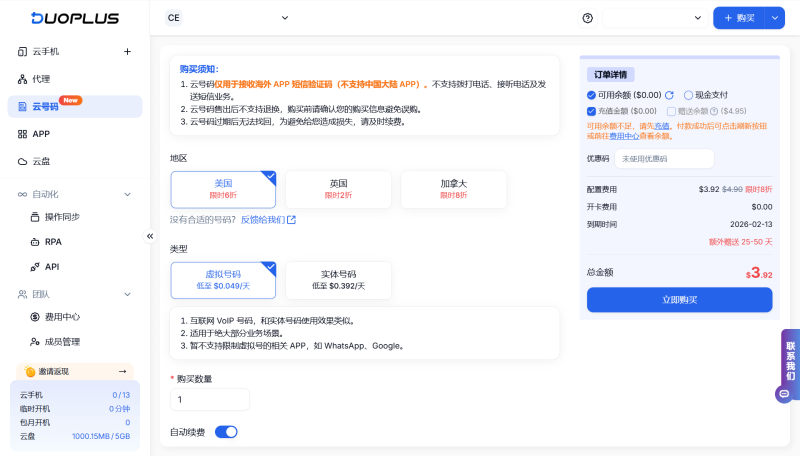Click the 优惠码 coupon code input field
Viewport: 800px width, 456px height.
pyautogui.click(x=663, y=158)
